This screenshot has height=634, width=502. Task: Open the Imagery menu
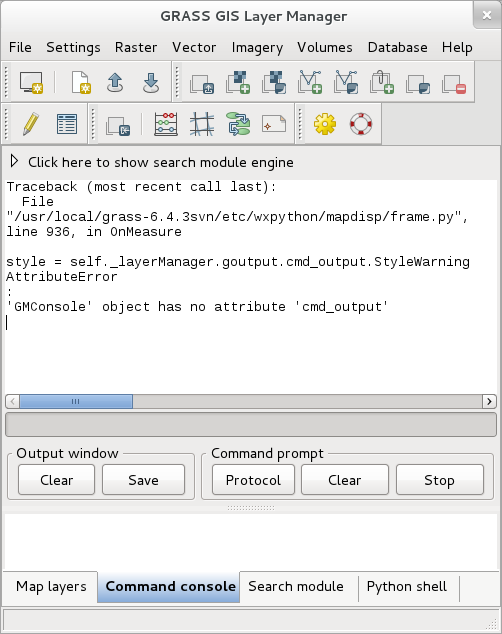click(x=257, y=48)
